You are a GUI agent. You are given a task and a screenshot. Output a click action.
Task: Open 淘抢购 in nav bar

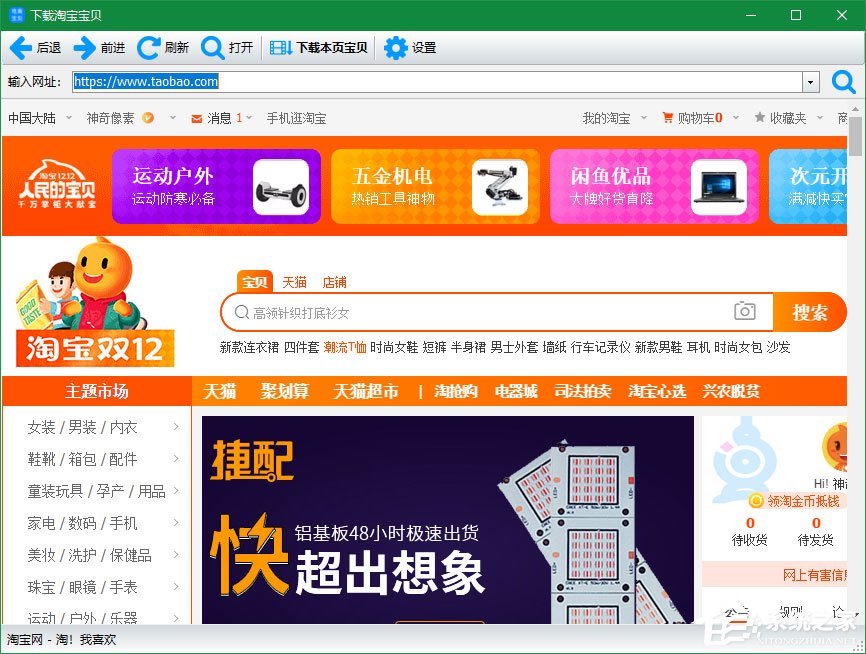456,391
